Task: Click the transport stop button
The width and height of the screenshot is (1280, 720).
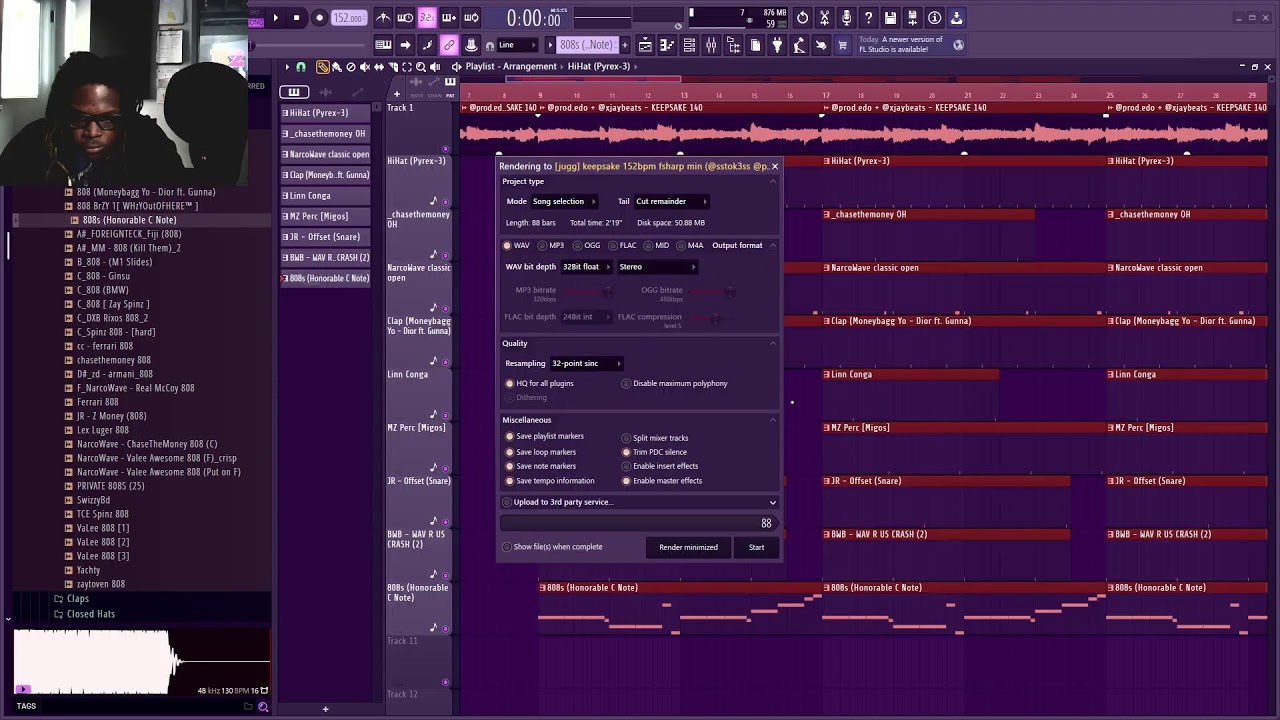Action: pos(296,18)
